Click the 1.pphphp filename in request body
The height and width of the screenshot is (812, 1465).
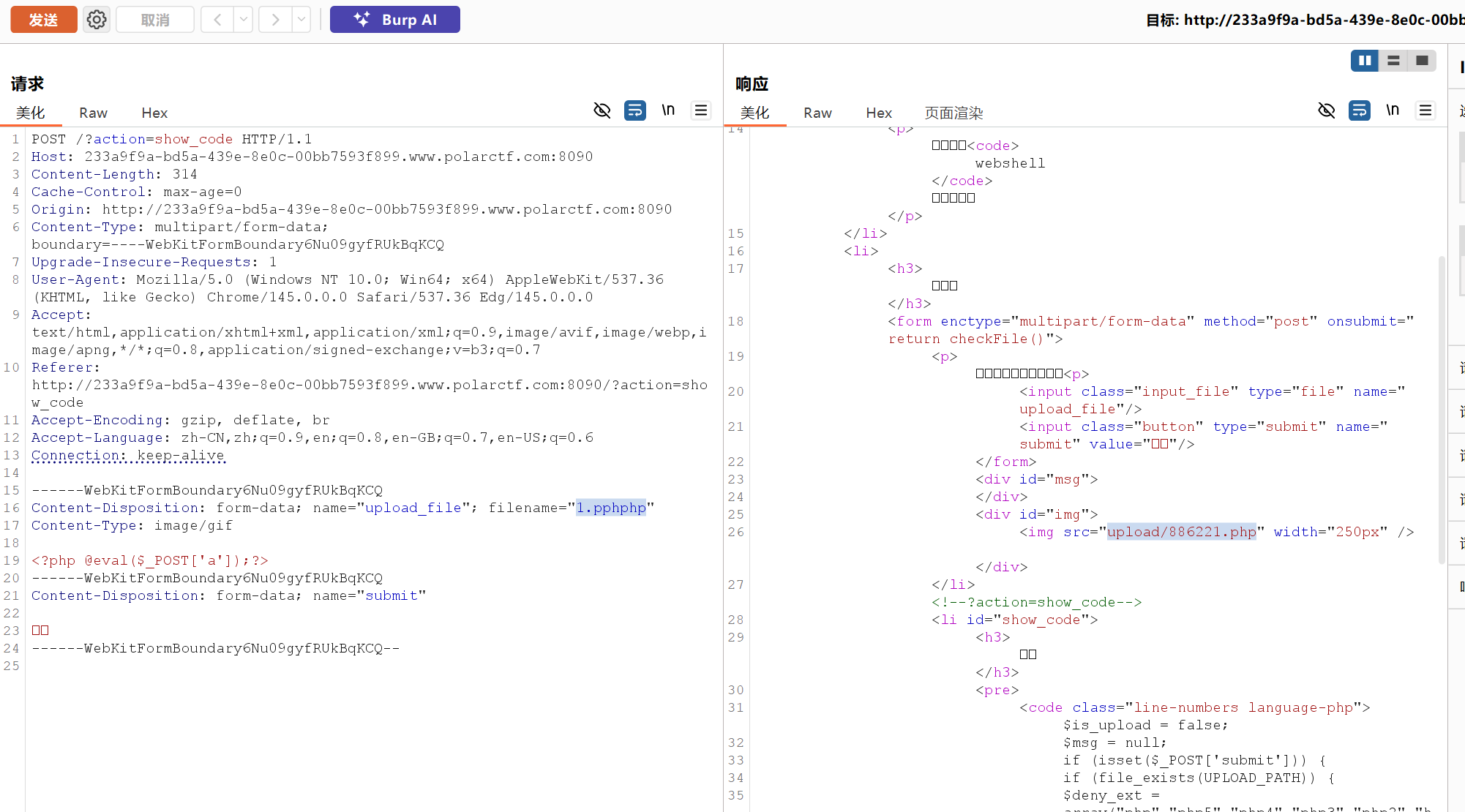point(611,508)
